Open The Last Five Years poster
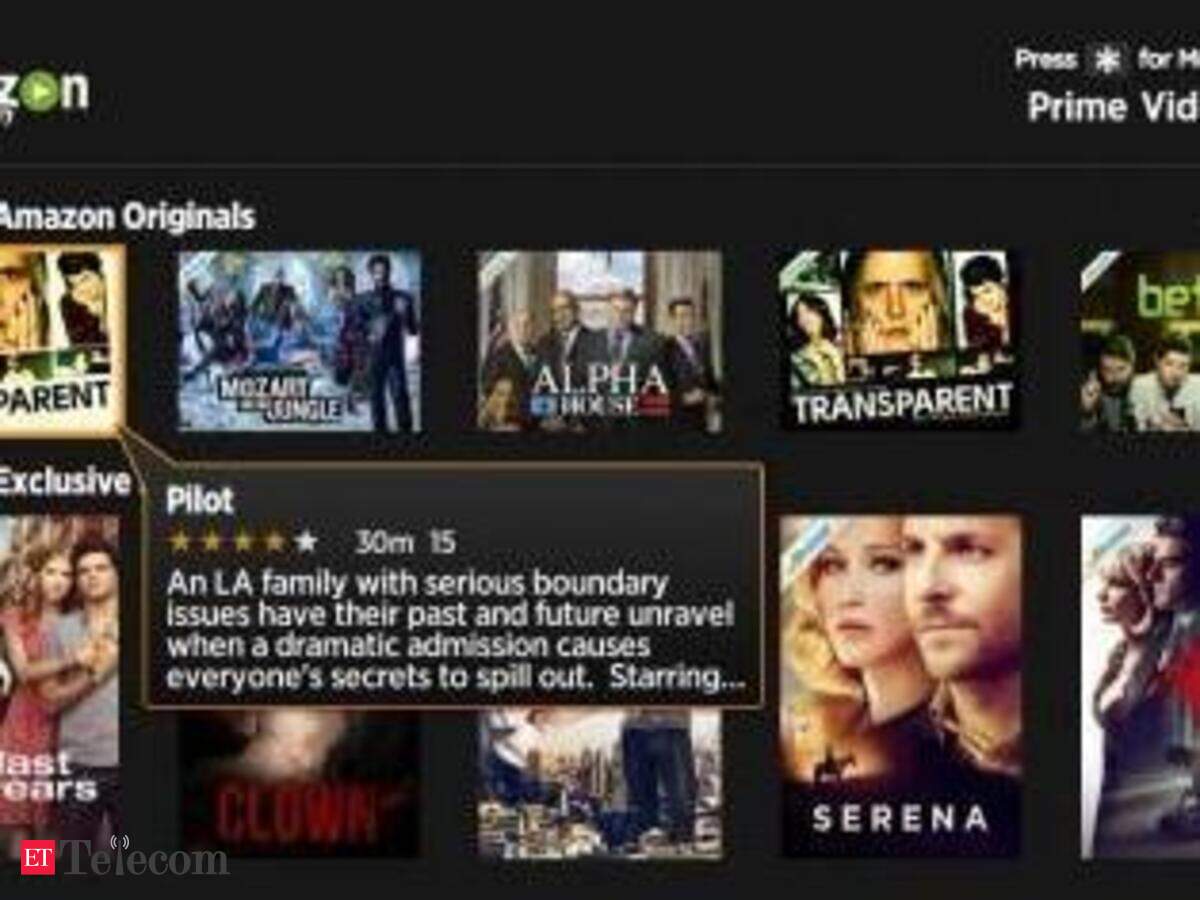The height and width of the screenshot is (900, 1200). pos(59,686)
